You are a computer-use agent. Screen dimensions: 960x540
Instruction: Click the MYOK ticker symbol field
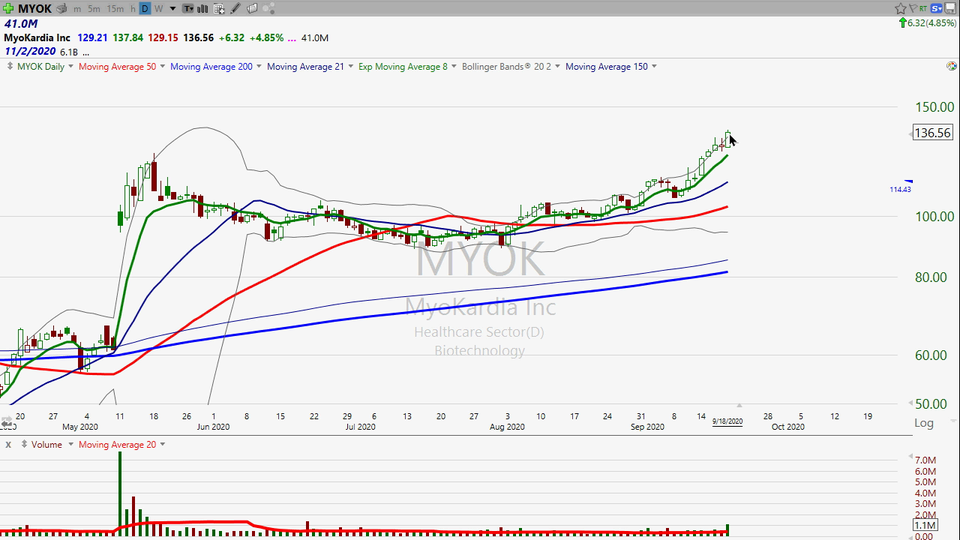tap(35, 9)
